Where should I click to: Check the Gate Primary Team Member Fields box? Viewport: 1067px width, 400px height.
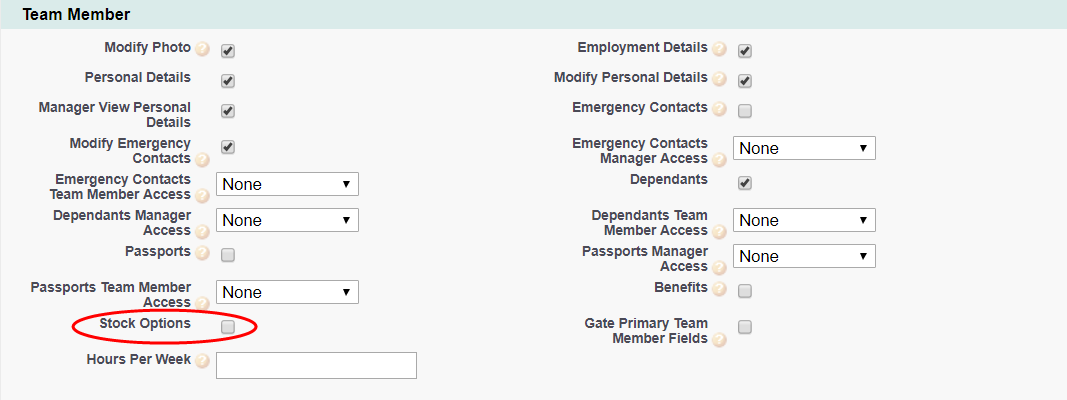pyautogui.click(x=745, y=327)
